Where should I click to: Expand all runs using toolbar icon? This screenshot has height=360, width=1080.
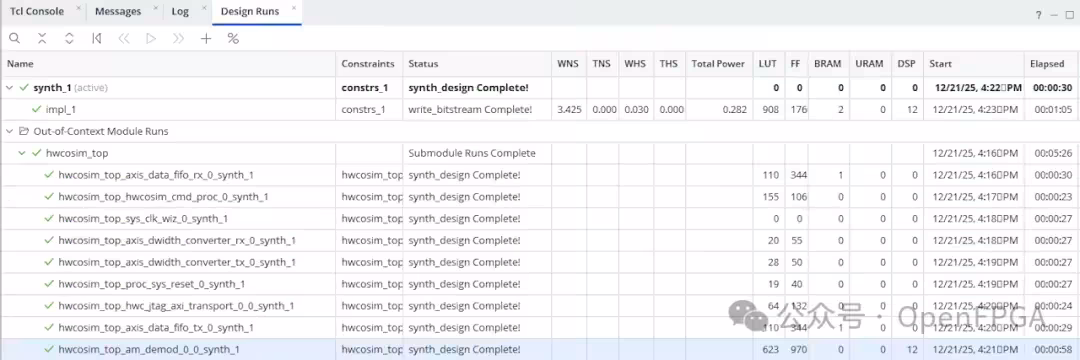tap(69, 39)
